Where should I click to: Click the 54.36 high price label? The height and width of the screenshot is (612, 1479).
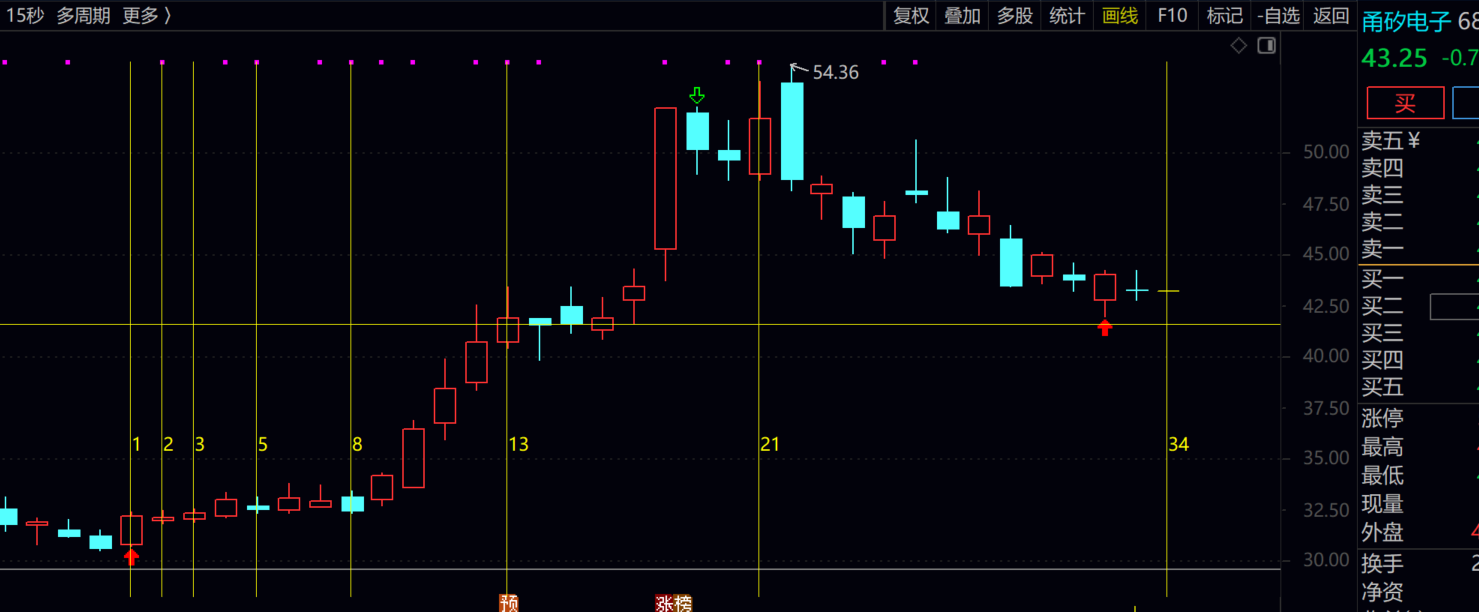pos(835,73)
